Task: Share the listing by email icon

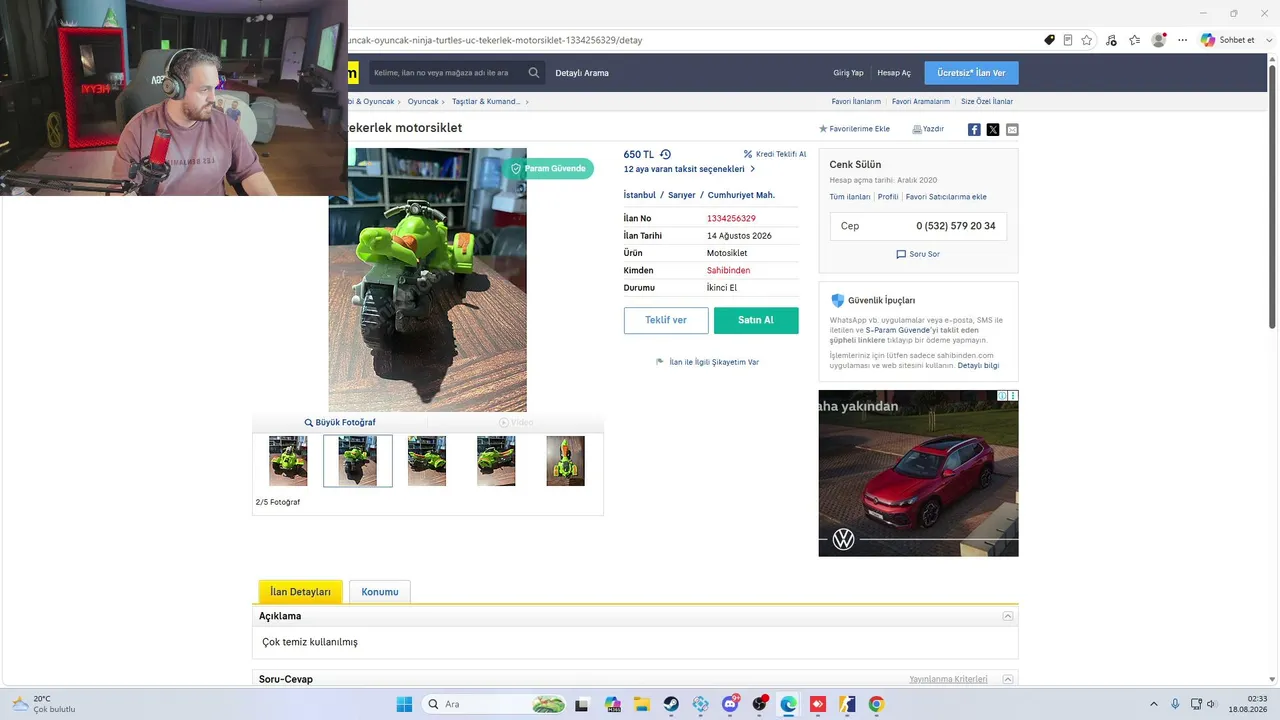Action: tap(1012, 129)
